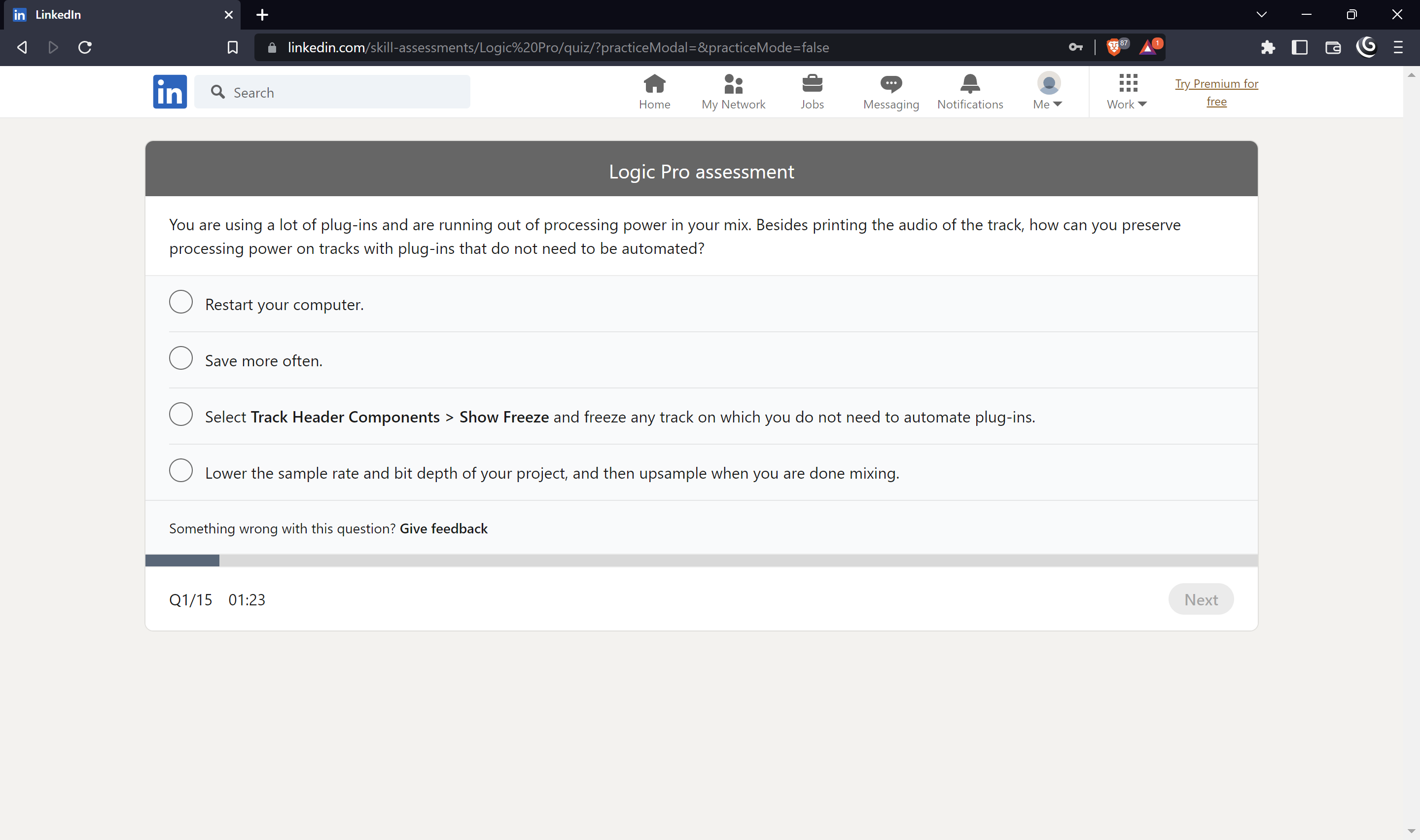Check Notifications via the bell icon
The width and height of the screenshot is (1420, 840).
969,91
